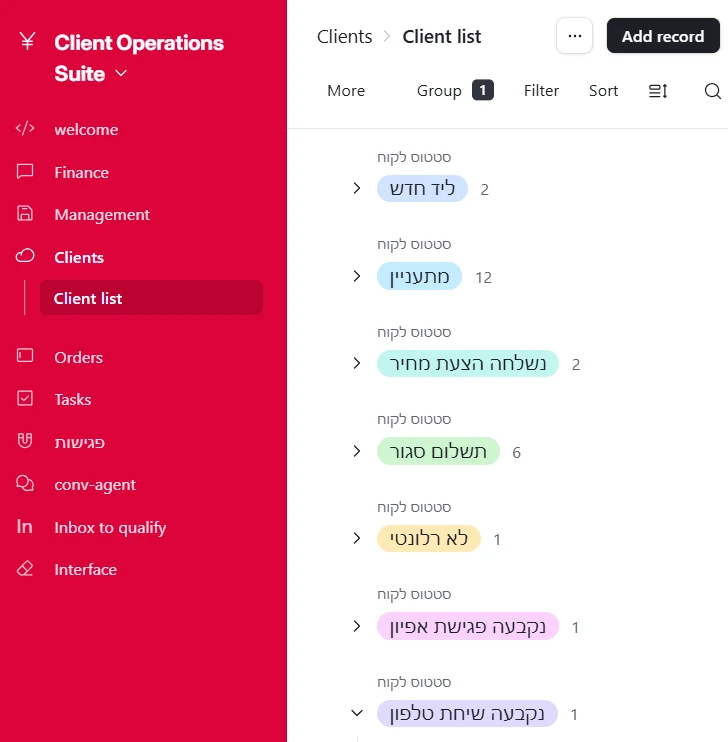Open the Filter options
This screenshot has height=742, width=728.
(541, 90)
